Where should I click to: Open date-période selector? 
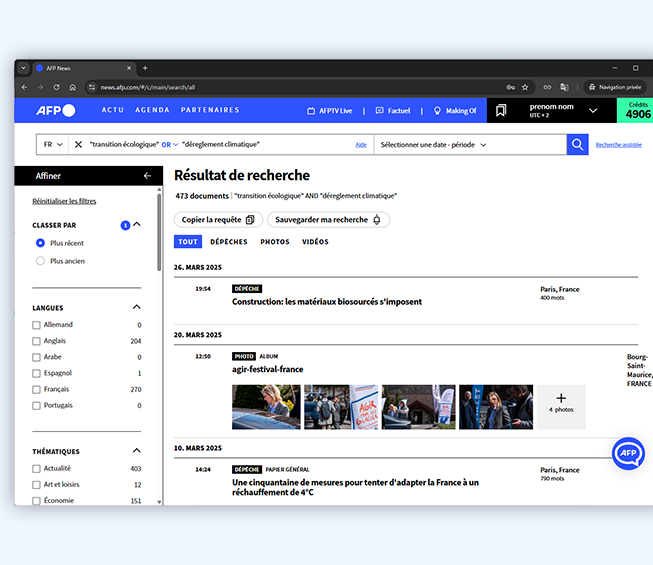(x=433, y=145)
